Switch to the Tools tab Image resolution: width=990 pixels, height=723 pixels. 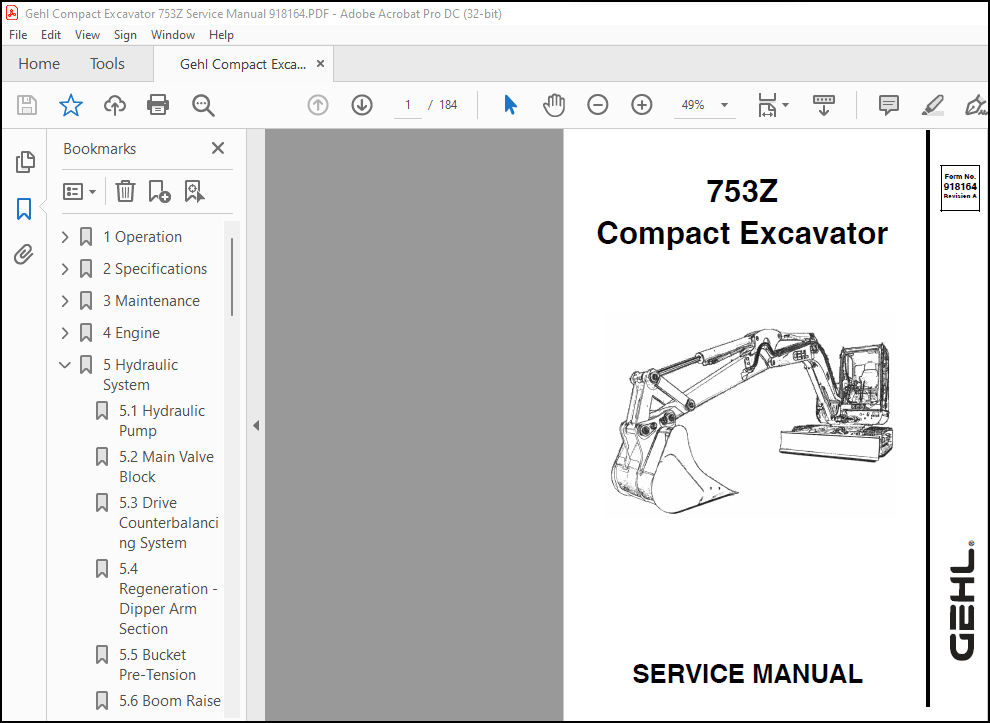coord(107,63)
